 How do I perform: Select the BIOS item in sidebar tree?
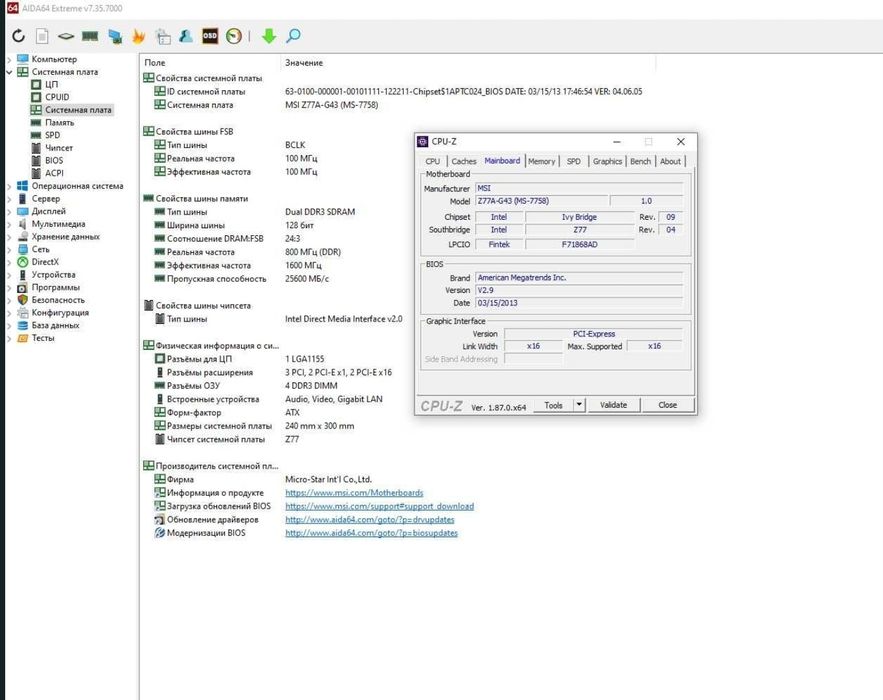point(54,160)
